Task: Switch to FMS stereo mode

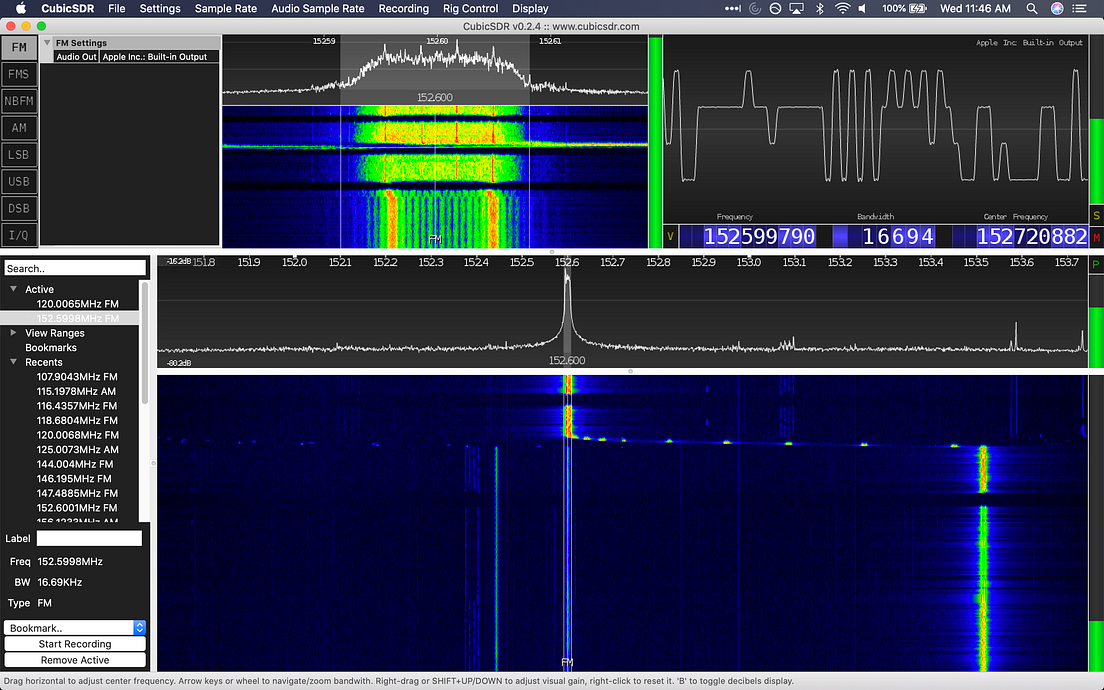Action: tap(20, 73)
